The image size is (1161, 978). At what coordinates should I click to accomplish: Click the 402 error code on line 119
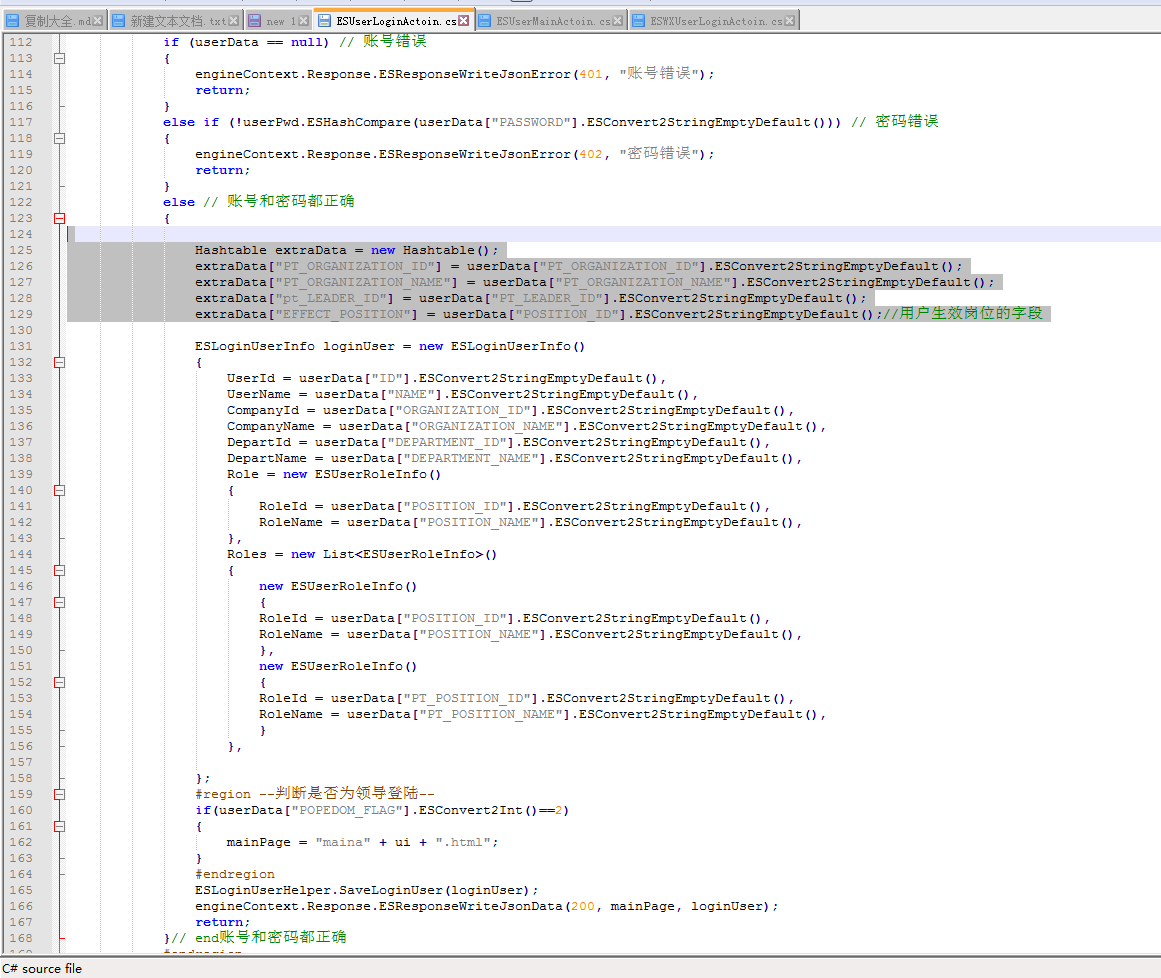591,154
